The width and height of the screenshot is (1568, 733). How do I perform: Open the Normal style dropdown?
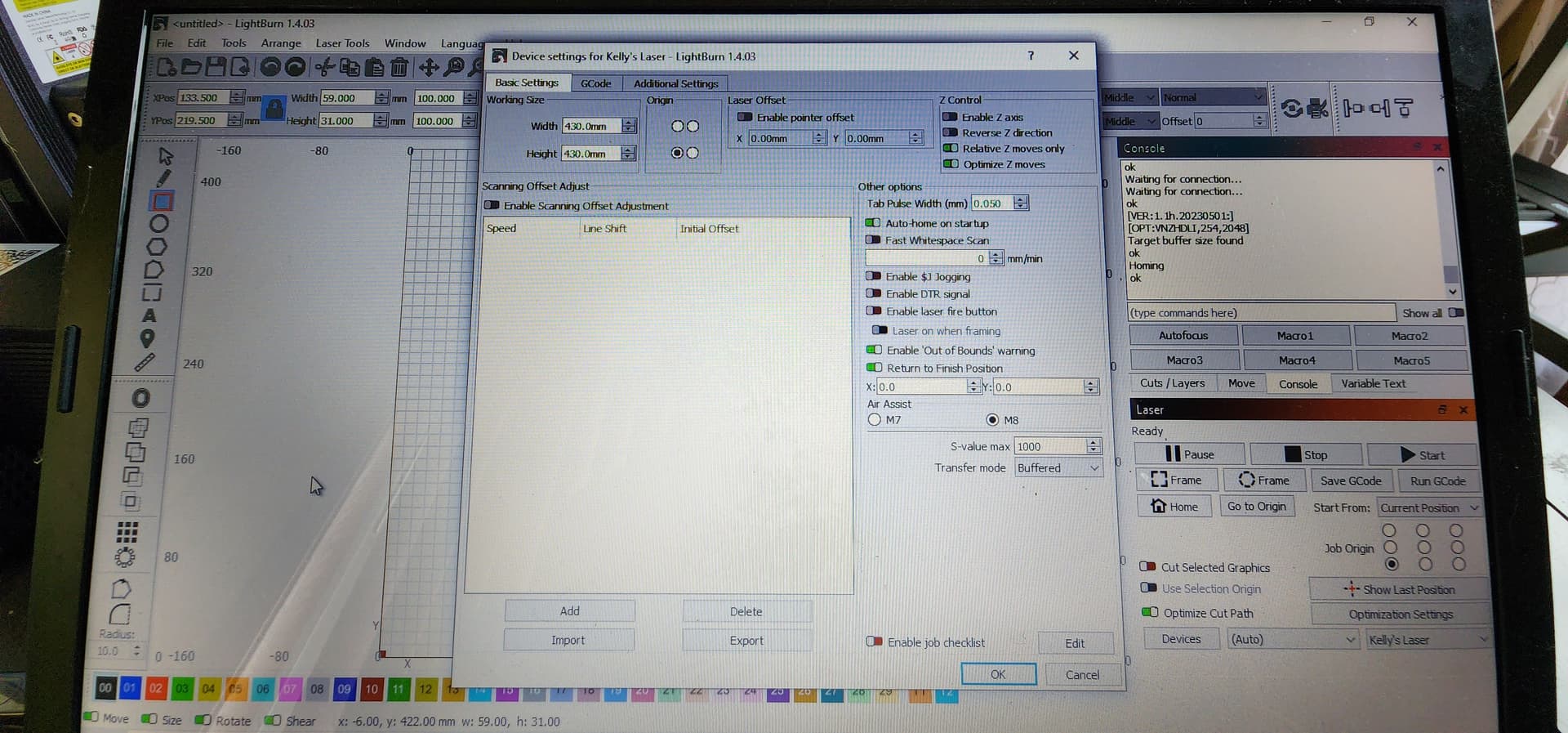pyautogui.click(x=1213, y=97)
